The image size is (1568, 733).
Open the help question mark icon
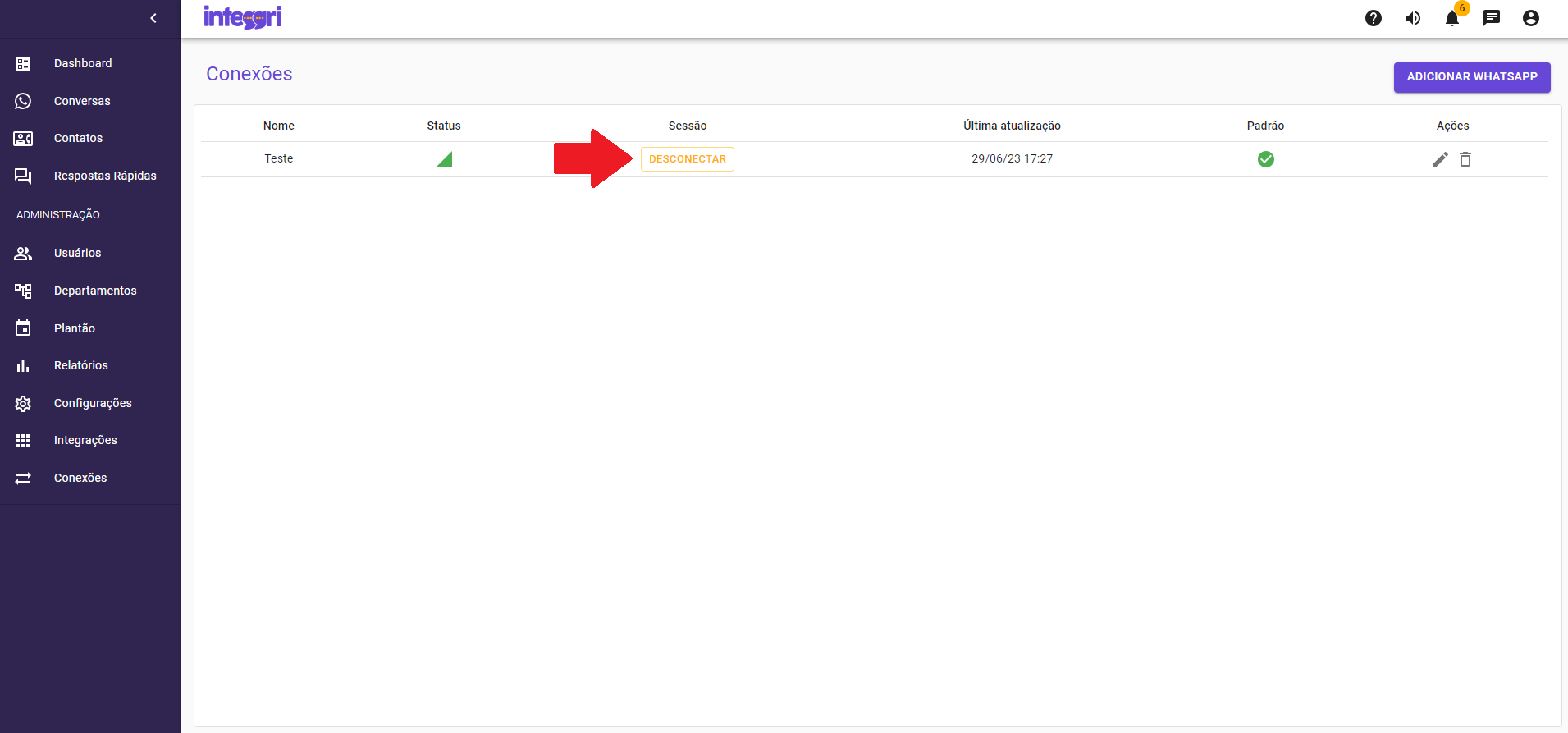(1373, 18)
